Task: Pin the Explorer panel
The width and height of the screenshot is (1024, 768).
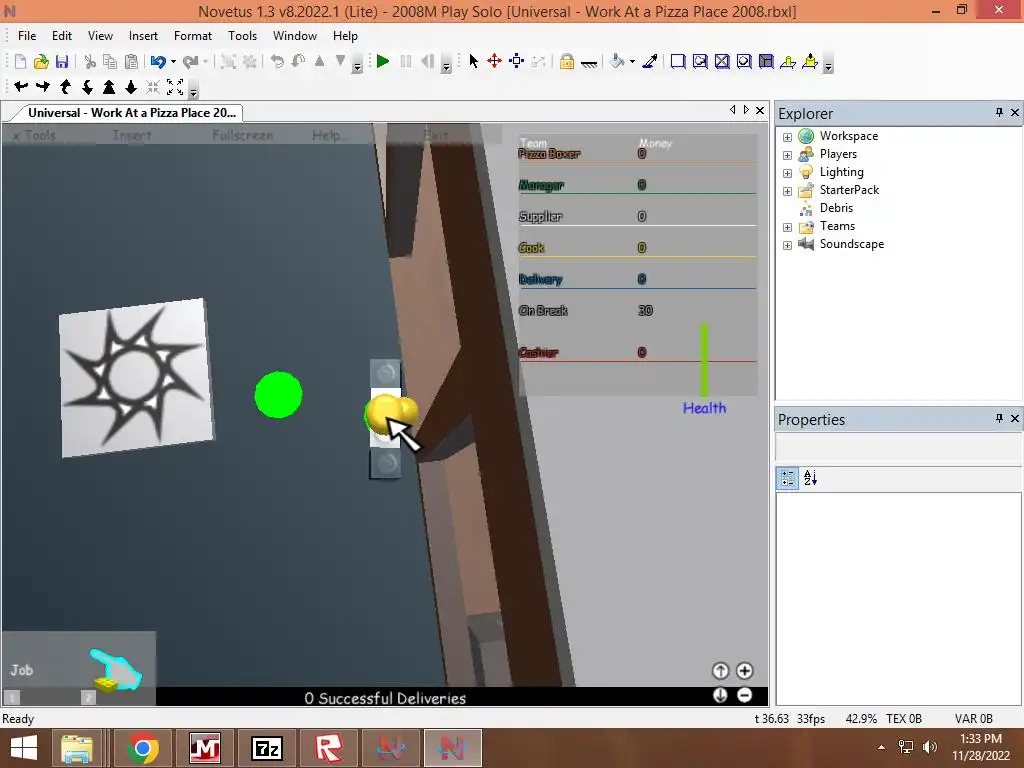Action: click(999, 112)
